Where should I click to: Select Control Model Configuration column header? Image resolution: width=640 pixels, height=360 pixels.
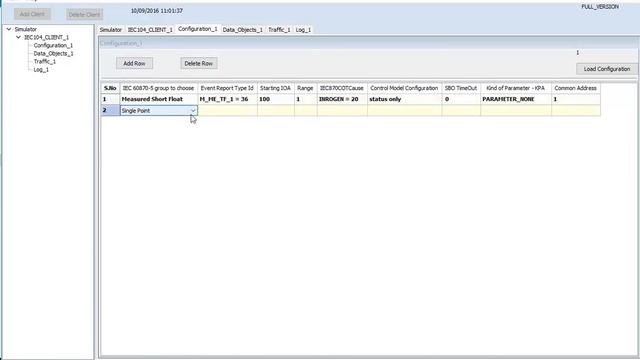pos(404,88)
